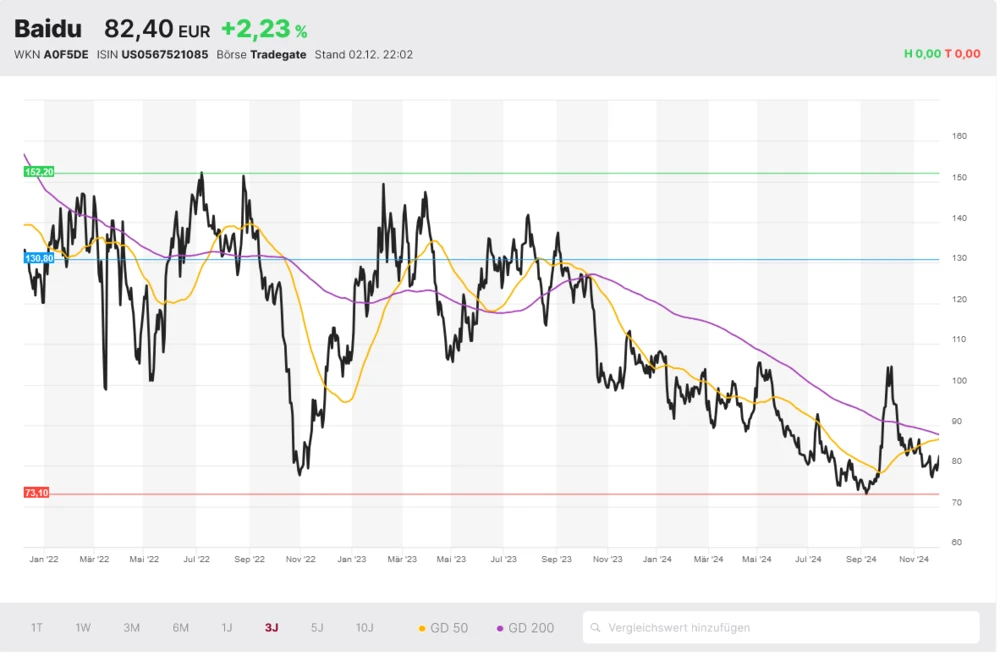Toggle the GD 200 moving average line
The width and height of the screenshot is (1000, 662).
[x=525, y=628]
